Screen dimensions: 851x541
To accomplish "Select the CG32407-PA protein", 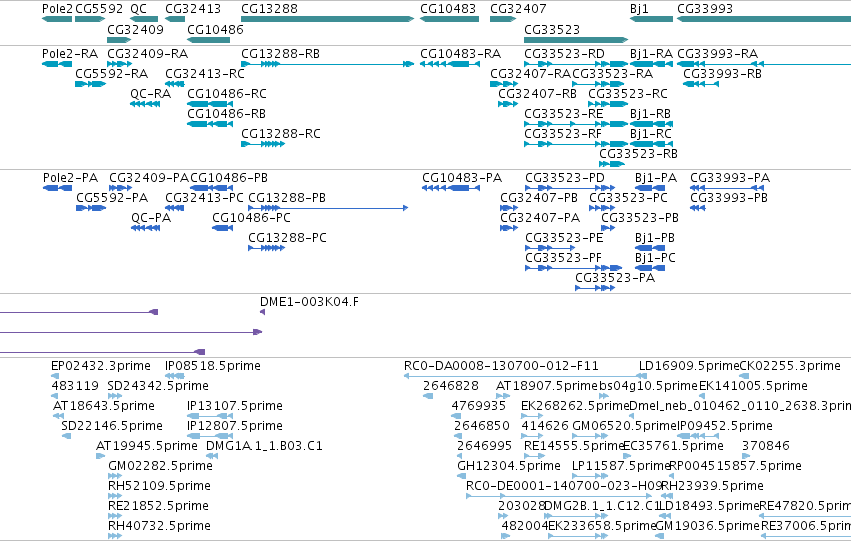I will (509, 228).
